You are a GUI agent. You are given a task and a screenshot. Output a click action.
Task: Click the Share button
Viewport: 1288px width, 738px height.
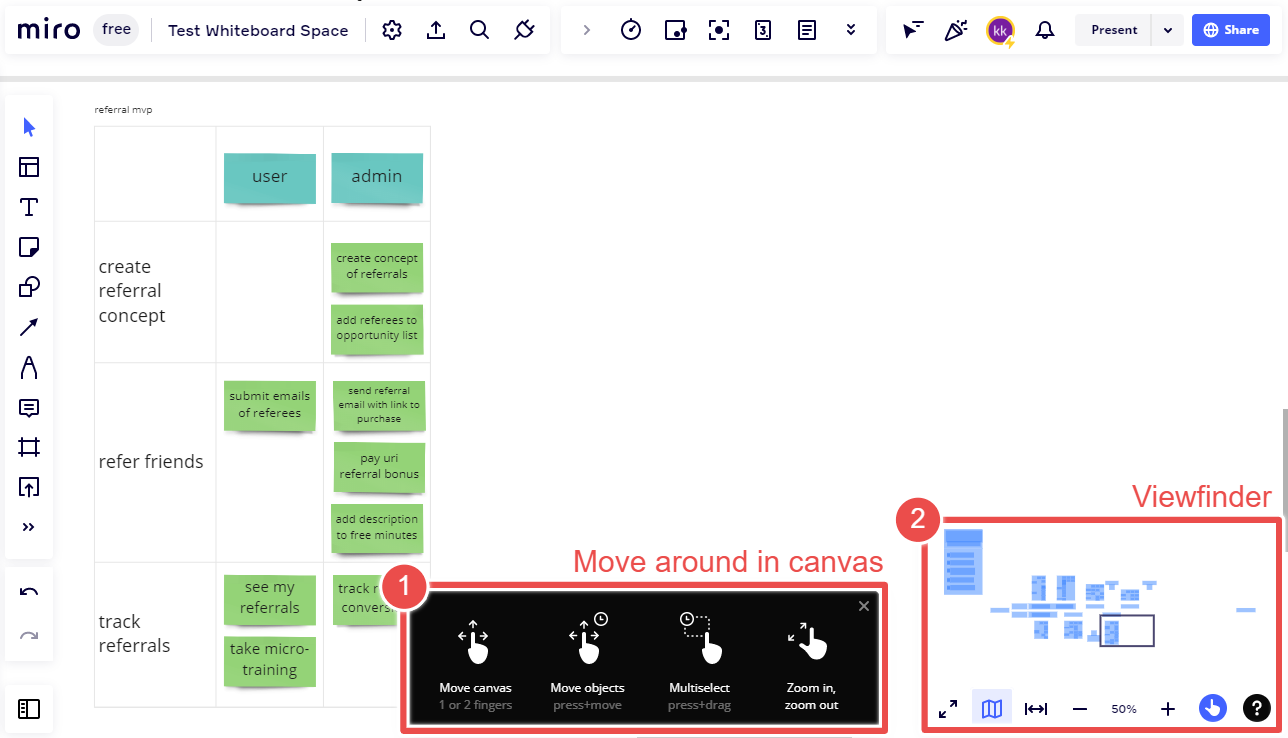(x=1231, y=30)
